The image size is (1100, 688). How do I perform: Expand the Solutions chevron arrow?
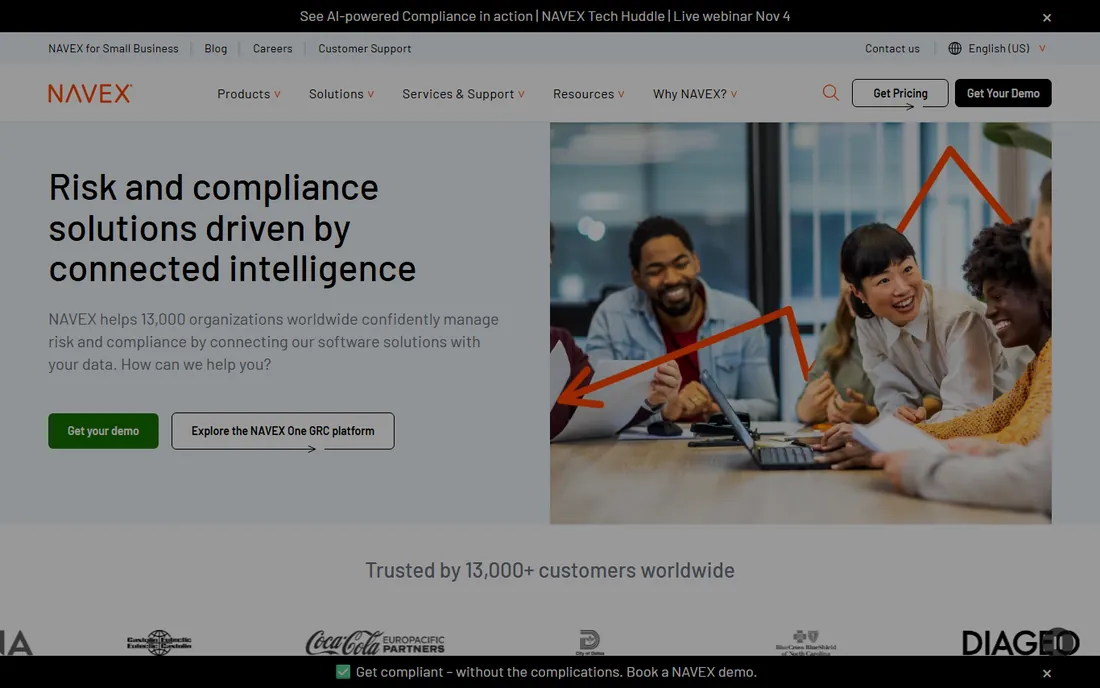coord(370,94)
